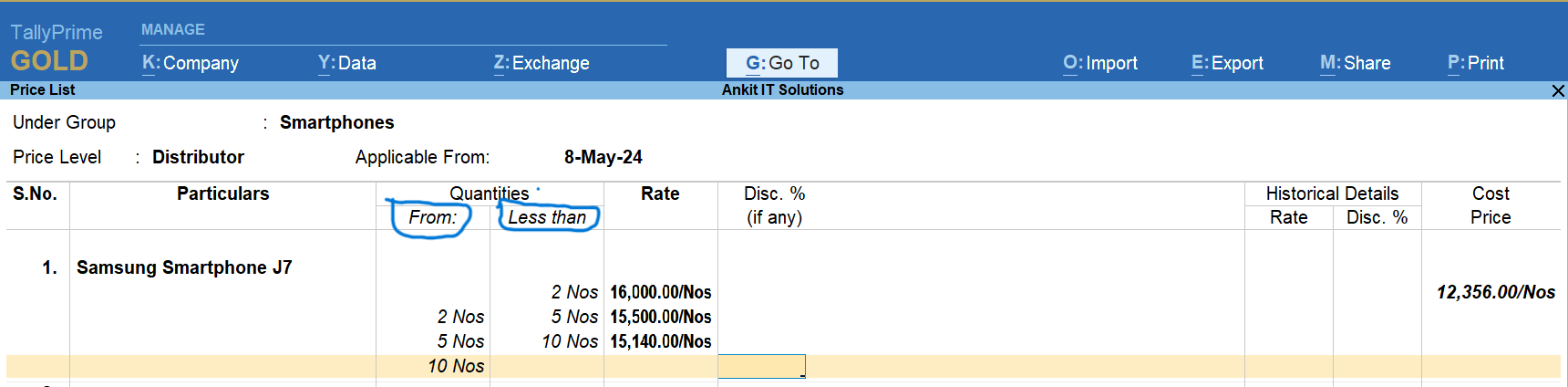This screenshot has width=1568, height=387.
Task: Open the Y:Data menu
Action: pos(346,63)
